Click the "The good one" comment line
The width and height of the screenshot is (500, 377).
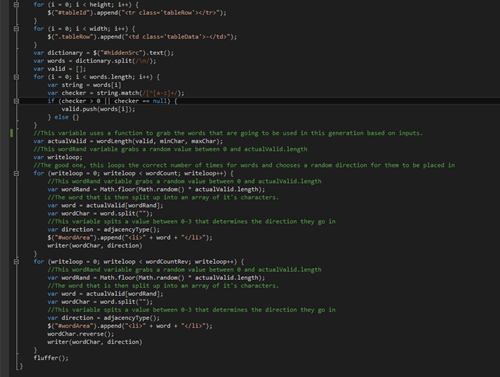tap(244, 165)
